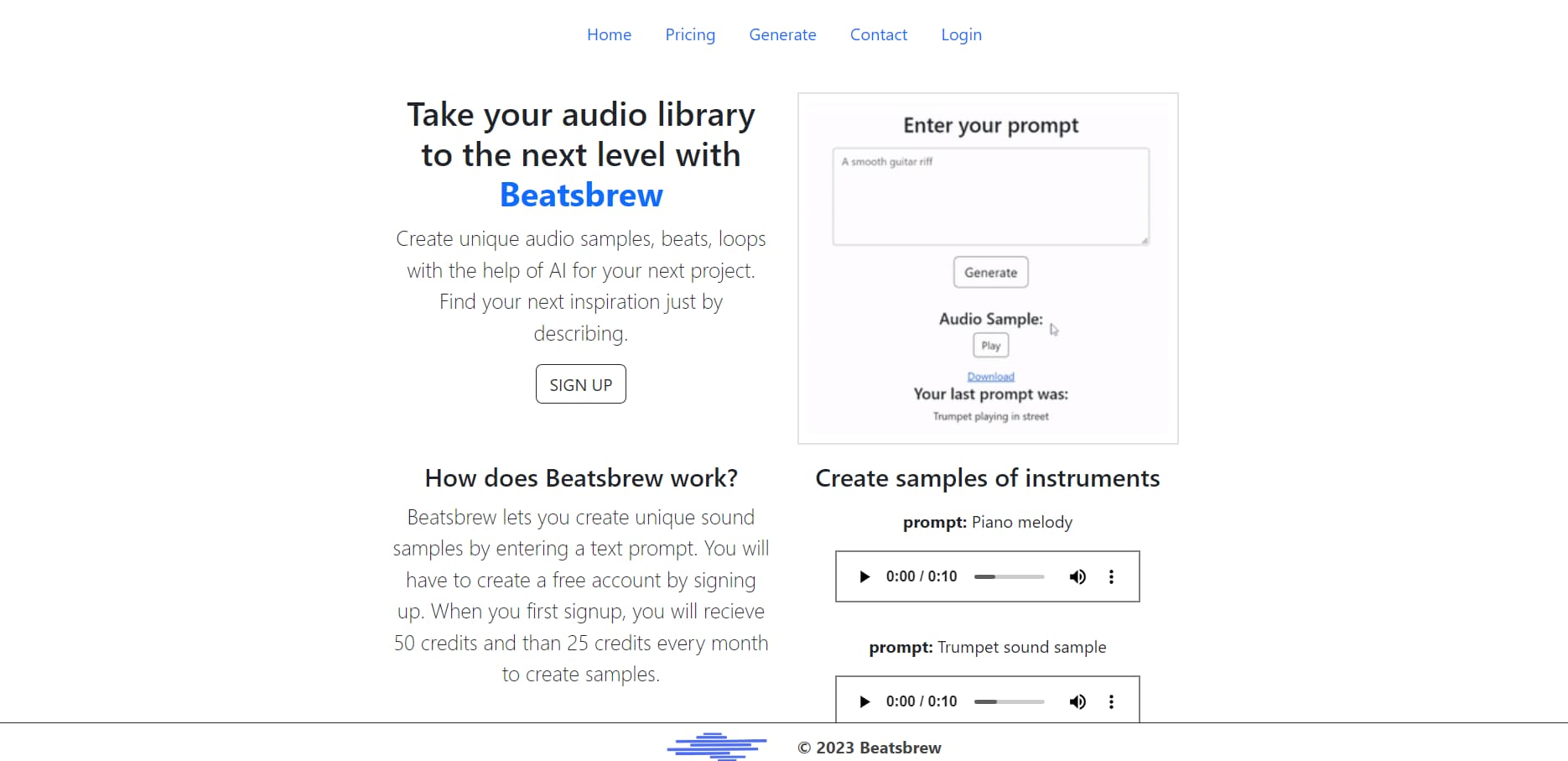
Task: Click the Download link below the Play button
Action: 990,375
